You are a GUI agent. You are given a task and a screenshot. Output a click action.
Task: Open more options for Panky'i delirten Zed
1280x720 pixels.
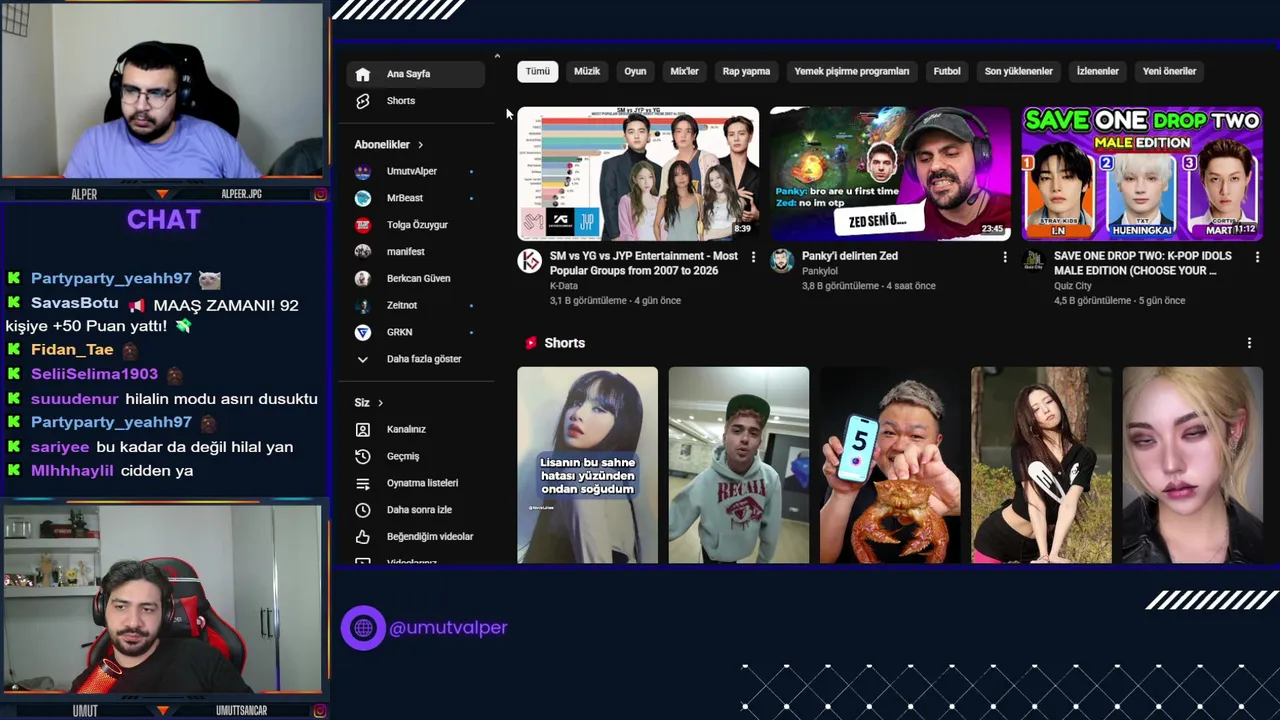coord(1005,257)
